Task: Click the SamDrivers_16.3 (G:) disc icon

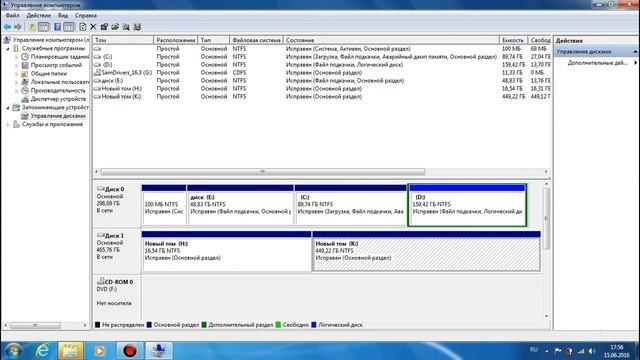Action: [x=98, y=73]
